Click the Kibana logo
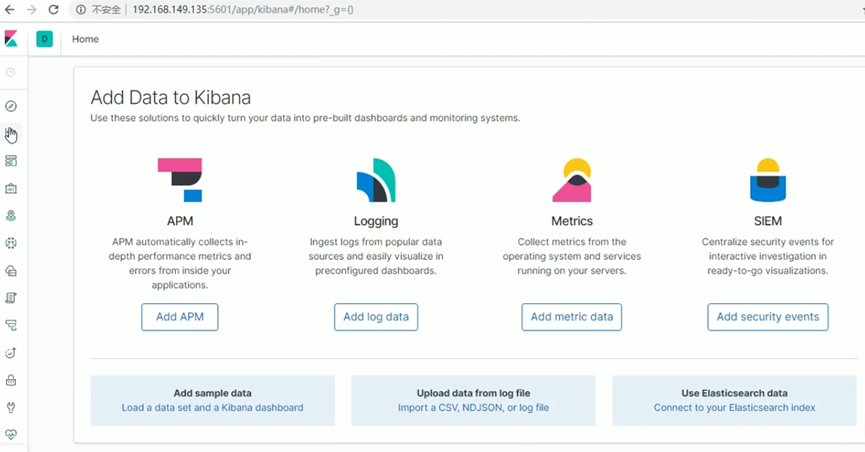865x452 pixels. pos(11,39)
